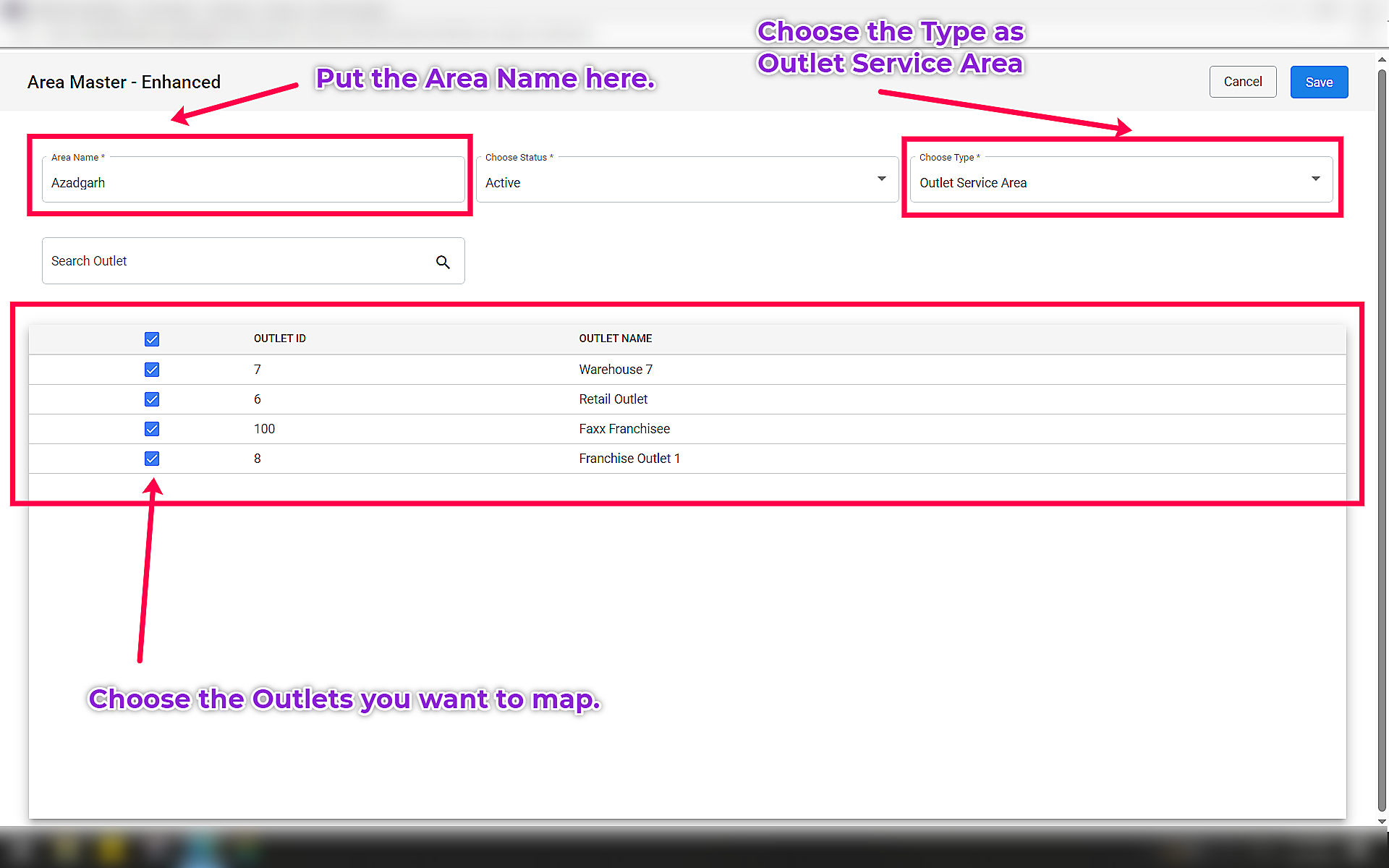This screenshot has width=1389, height=868.
Task: Select the Franchise Outlet 1 row name
Action: click(x=629, y=459)
